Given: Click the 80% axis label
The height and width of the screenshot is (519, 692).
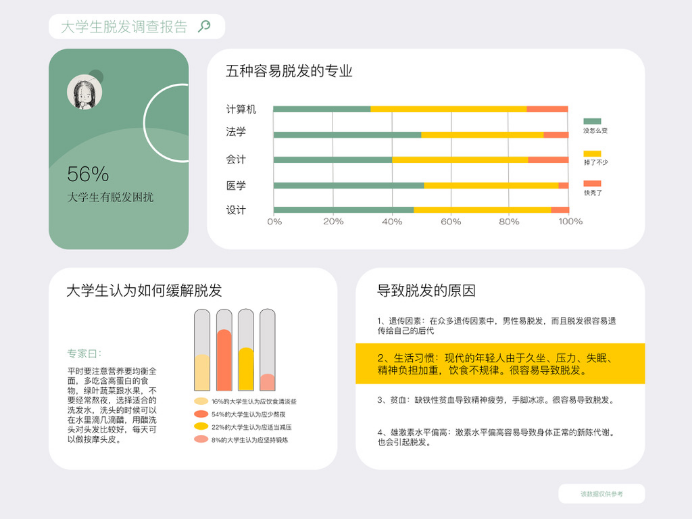Looking at the screenshot, I should click(509, 222).
